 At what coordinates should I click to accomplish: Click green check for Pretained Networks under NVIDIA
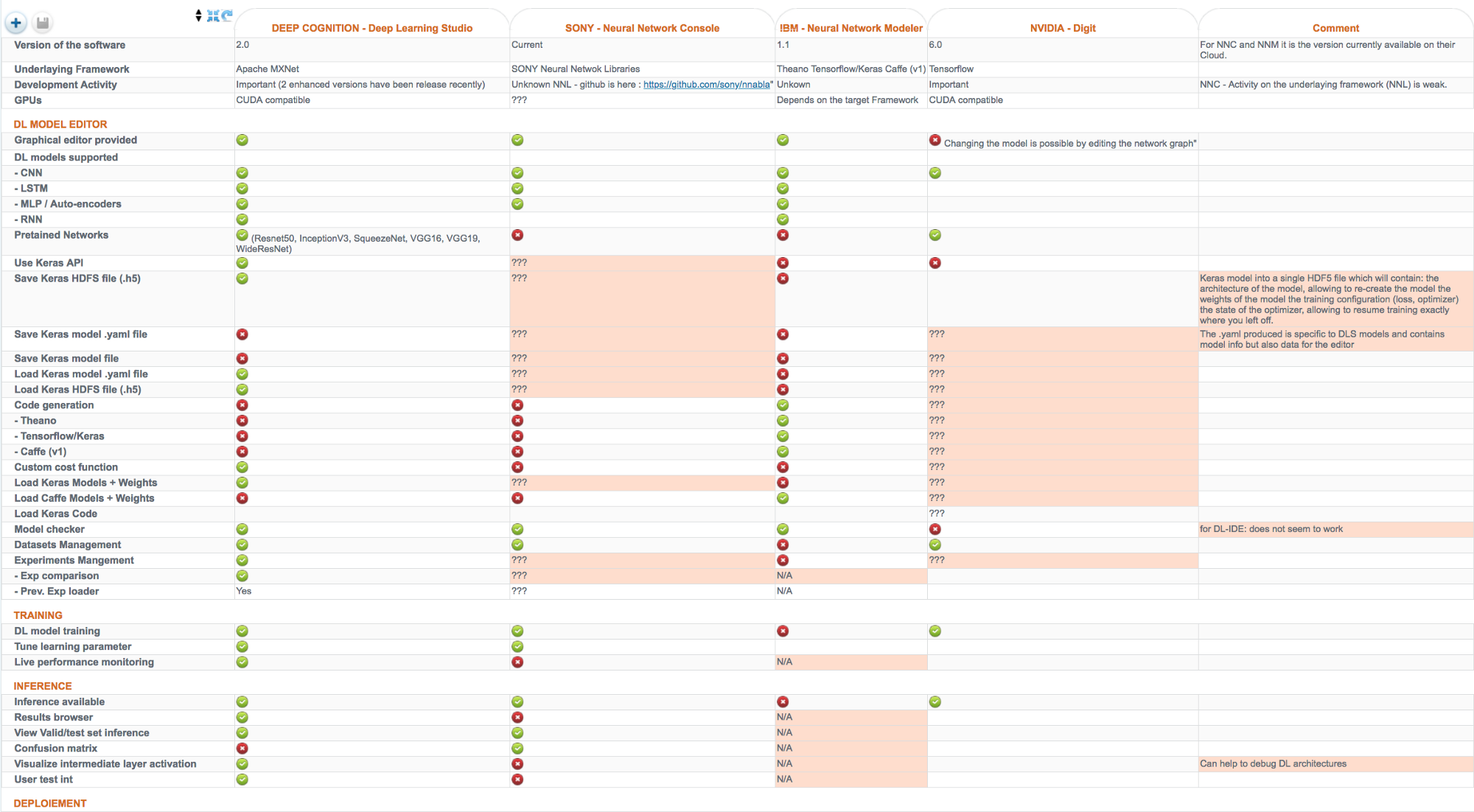[x=935, y=235]
